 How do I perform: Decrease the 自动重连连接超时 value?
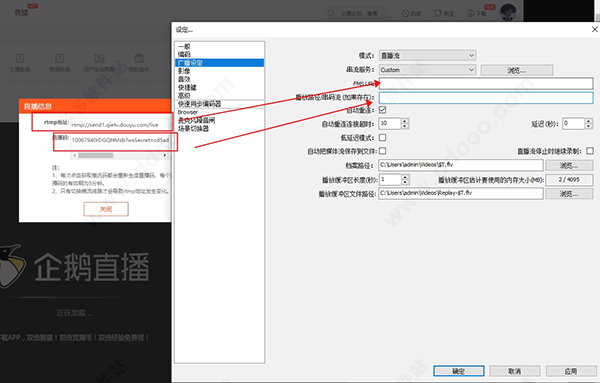(405, 126)
